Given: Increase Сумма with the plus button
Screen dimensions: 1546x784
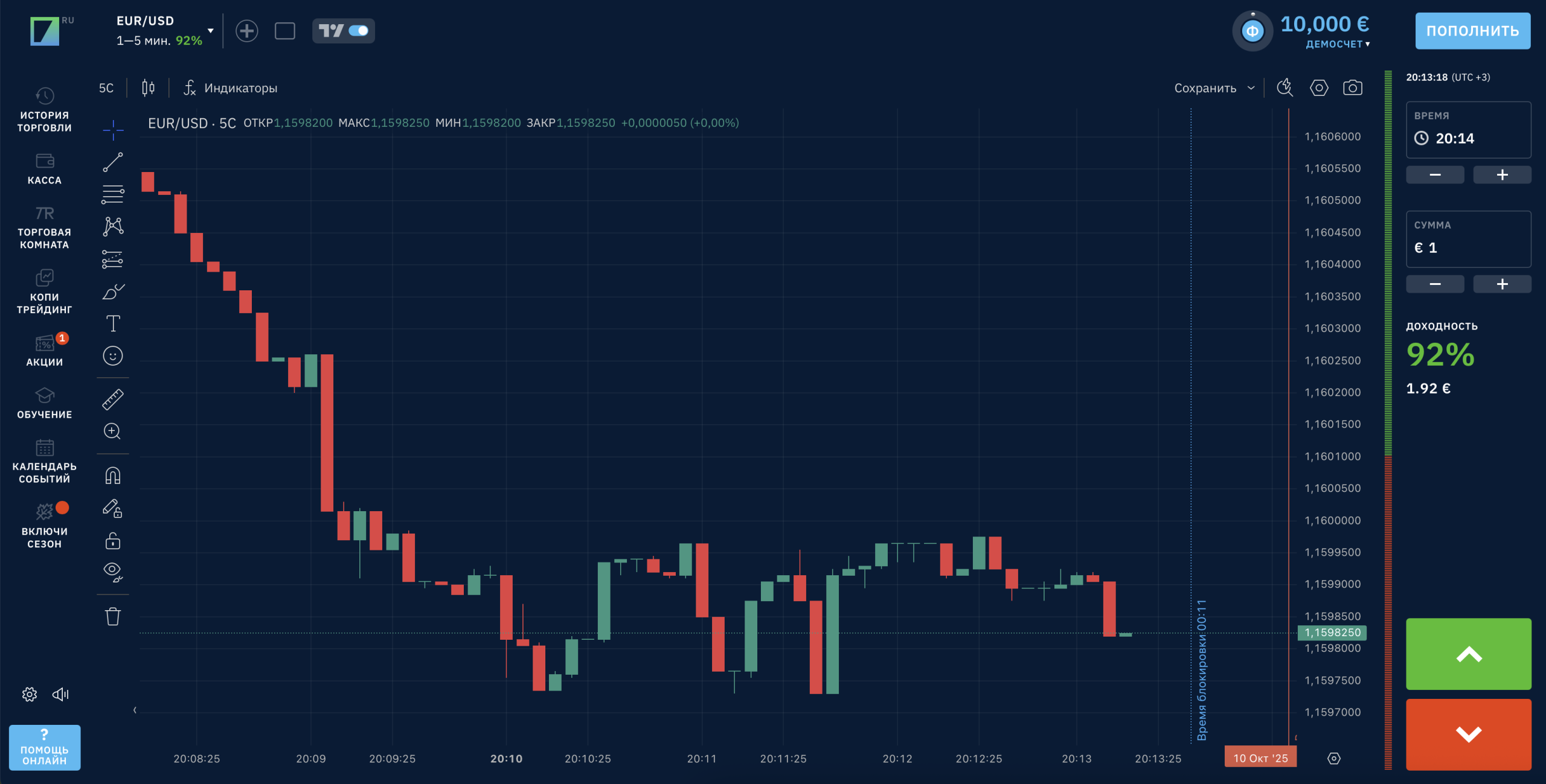Looking at the screenshot, I should (x=1502, y=284).
